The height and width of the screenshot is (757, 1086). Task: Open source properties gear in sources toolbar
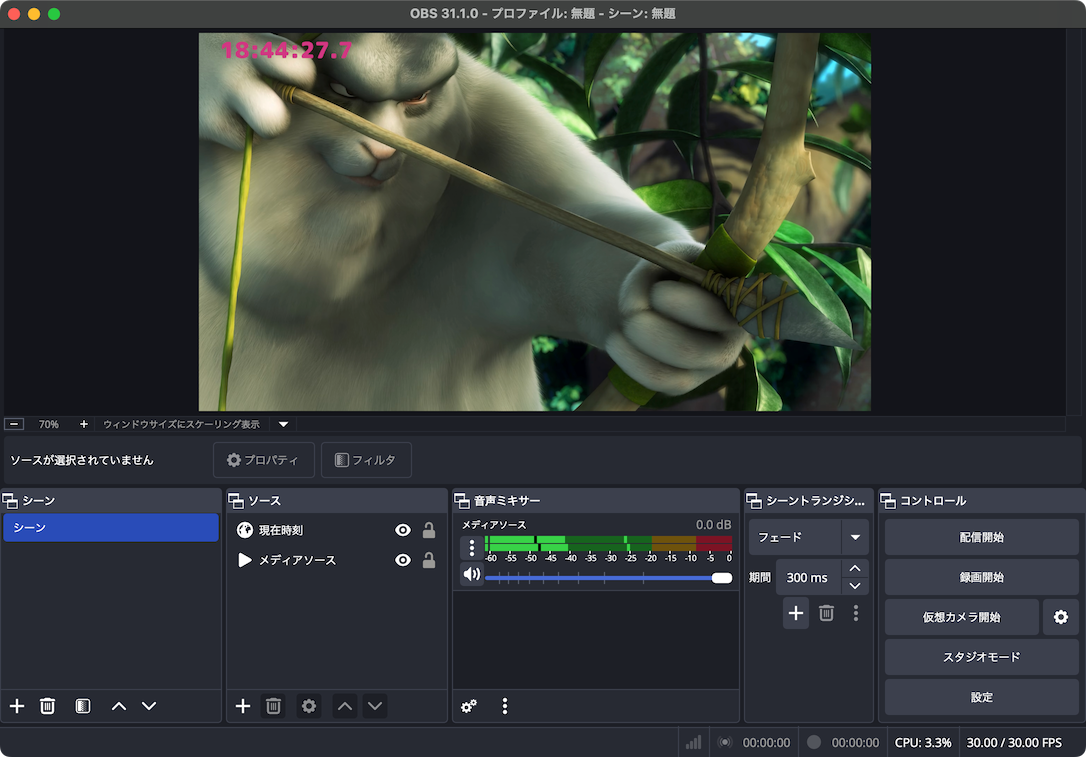click(309, 706)
